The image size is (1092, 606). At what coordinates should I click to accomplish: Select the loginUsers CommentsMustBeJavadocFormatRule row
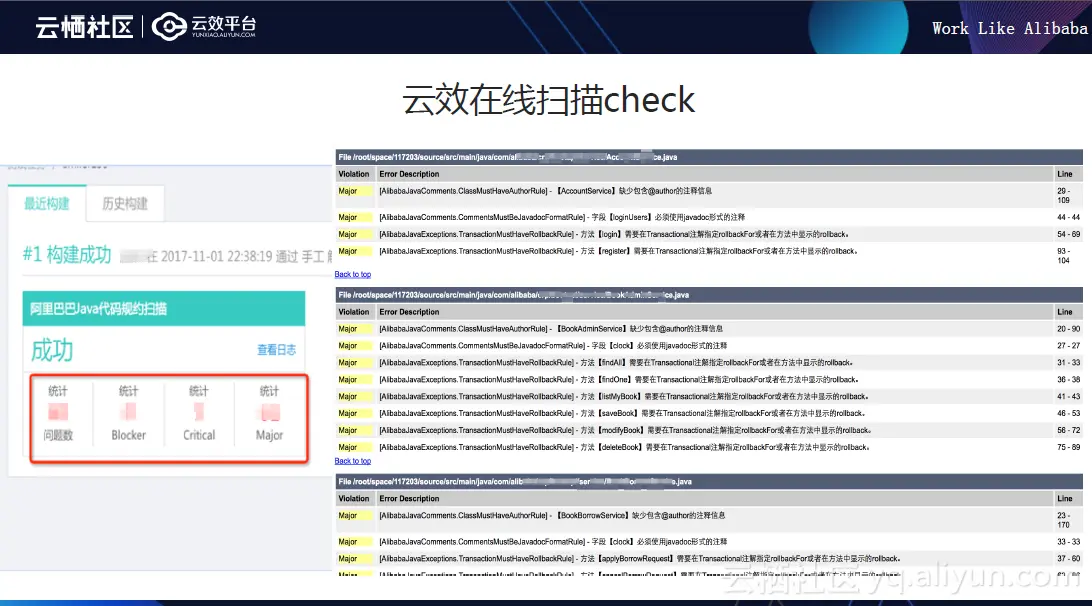pyautogui.click(x=709, y=217)
